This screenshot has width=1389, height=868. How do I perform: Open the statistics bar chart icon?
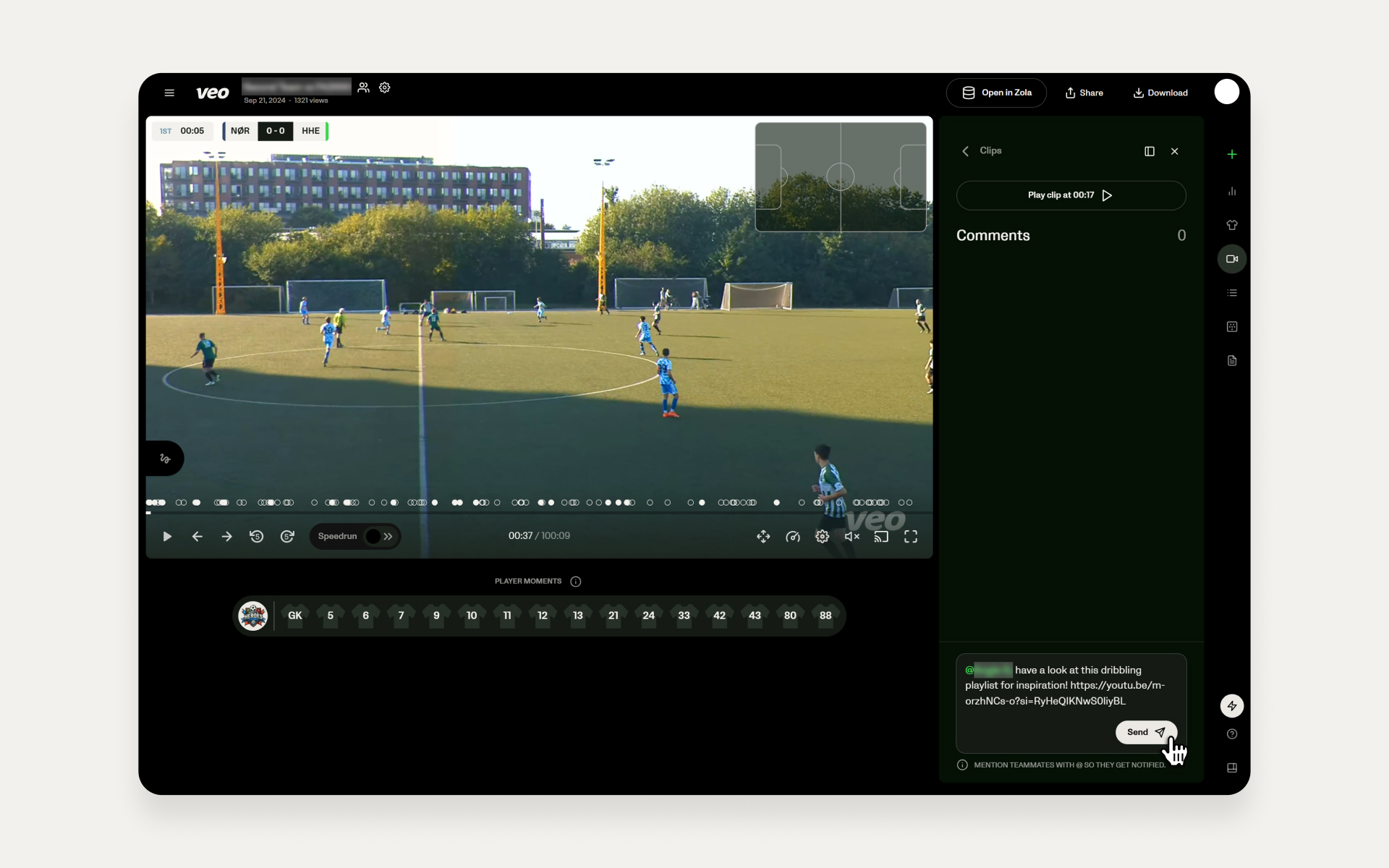tap(1232, 191)
